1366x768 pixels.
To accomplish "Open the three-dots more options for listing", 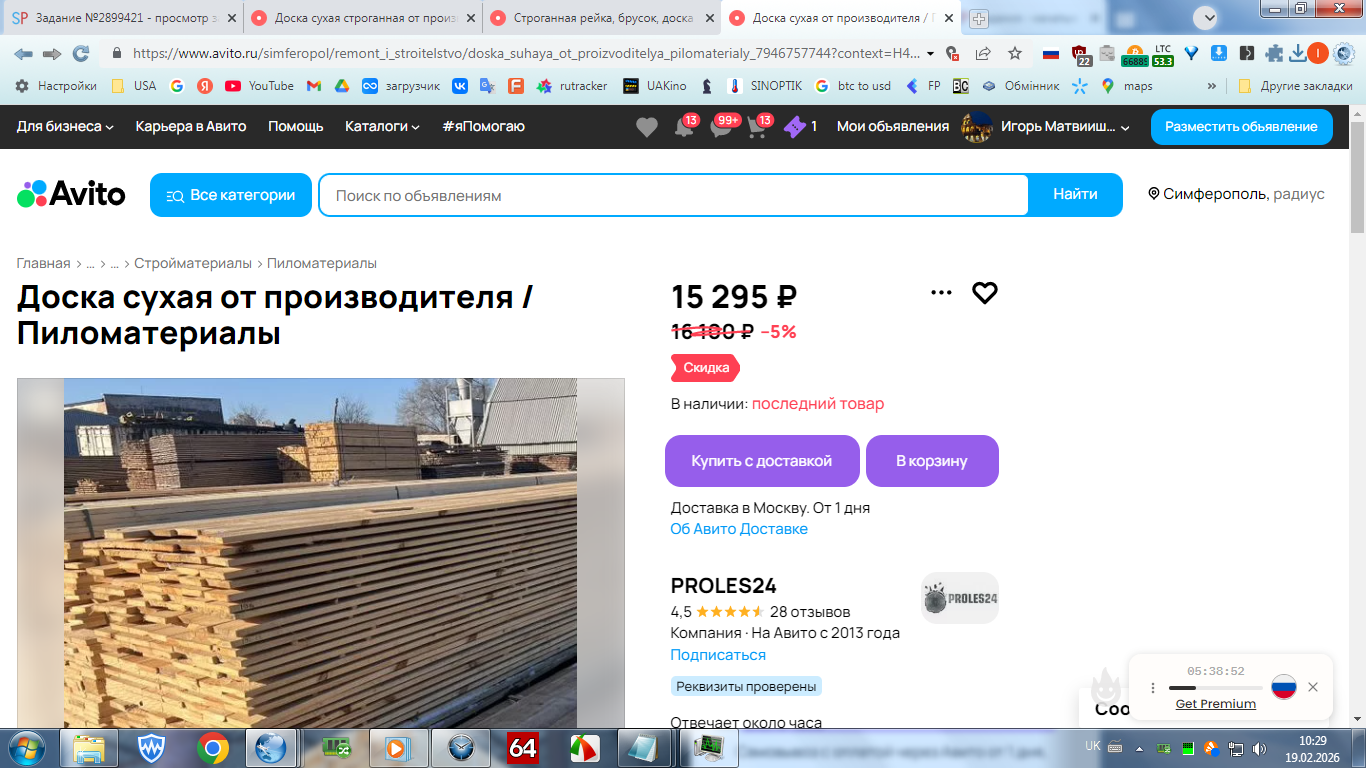I will (x=941, y=293).
